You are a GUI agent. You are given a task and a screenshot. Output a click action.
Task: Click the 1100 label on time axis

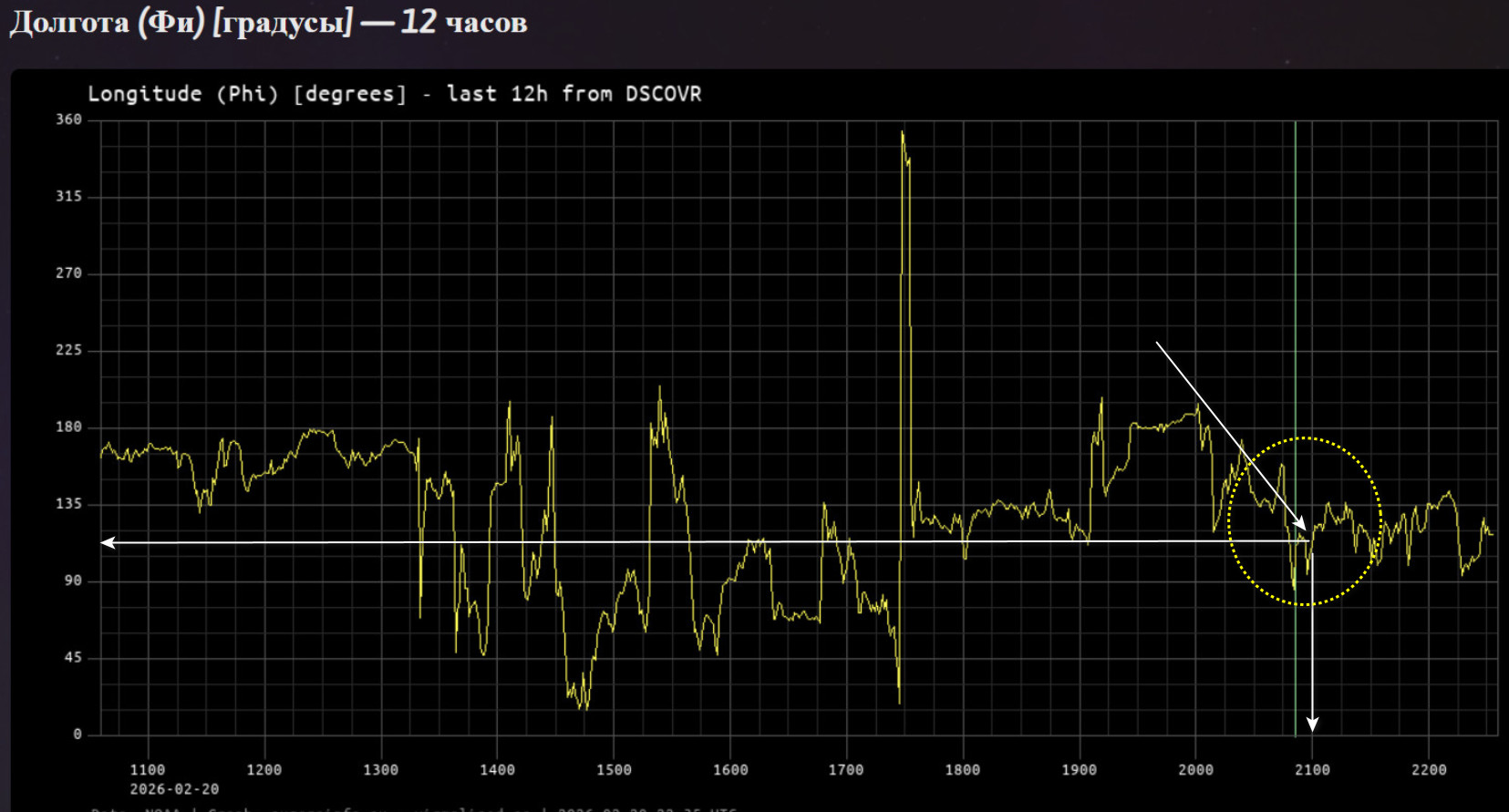148,770
